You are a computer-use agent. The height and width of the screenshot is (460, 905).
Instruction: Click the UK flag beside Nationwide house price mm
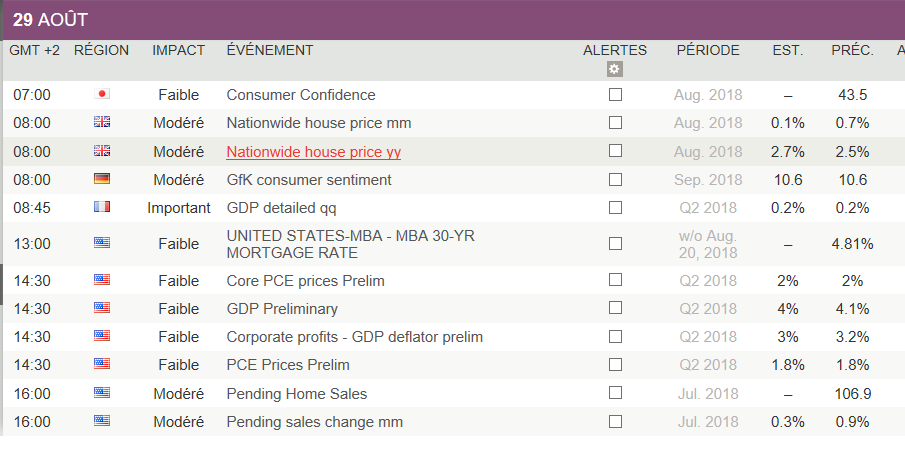click(x=102, y=123)
